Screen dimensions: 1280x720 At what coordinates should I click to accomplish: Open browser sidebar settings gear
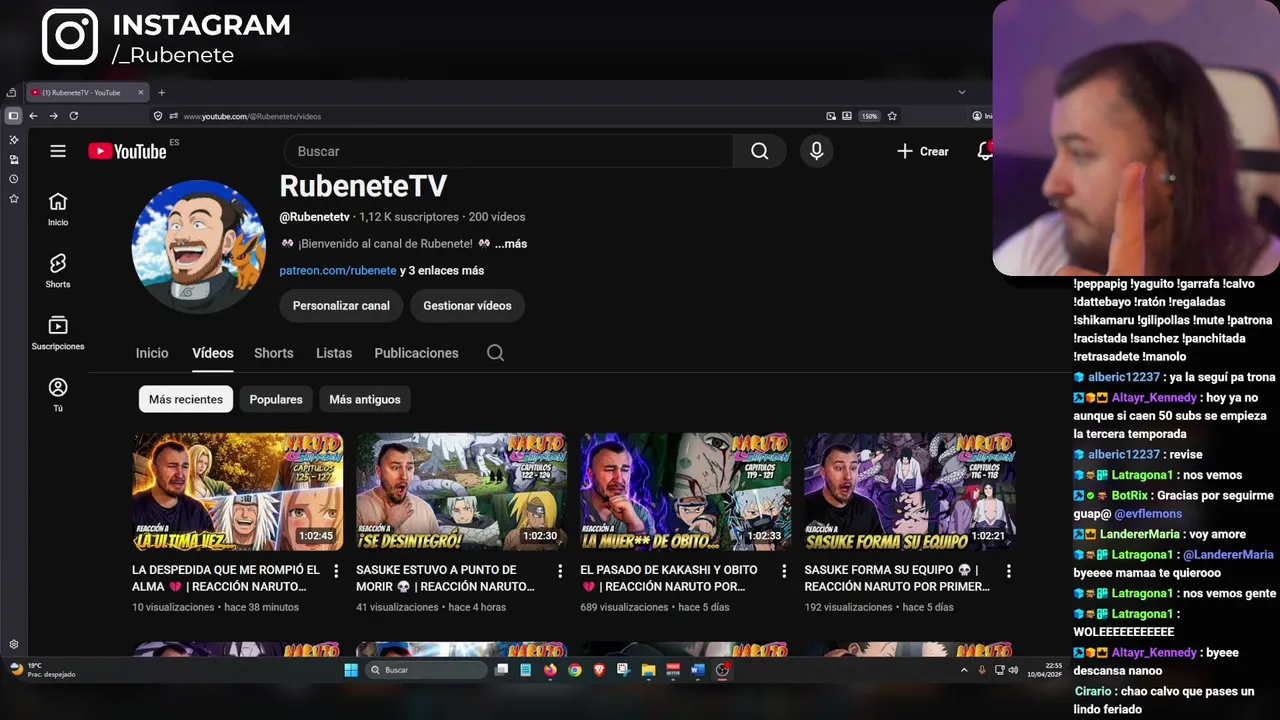[x=13, y=645]
